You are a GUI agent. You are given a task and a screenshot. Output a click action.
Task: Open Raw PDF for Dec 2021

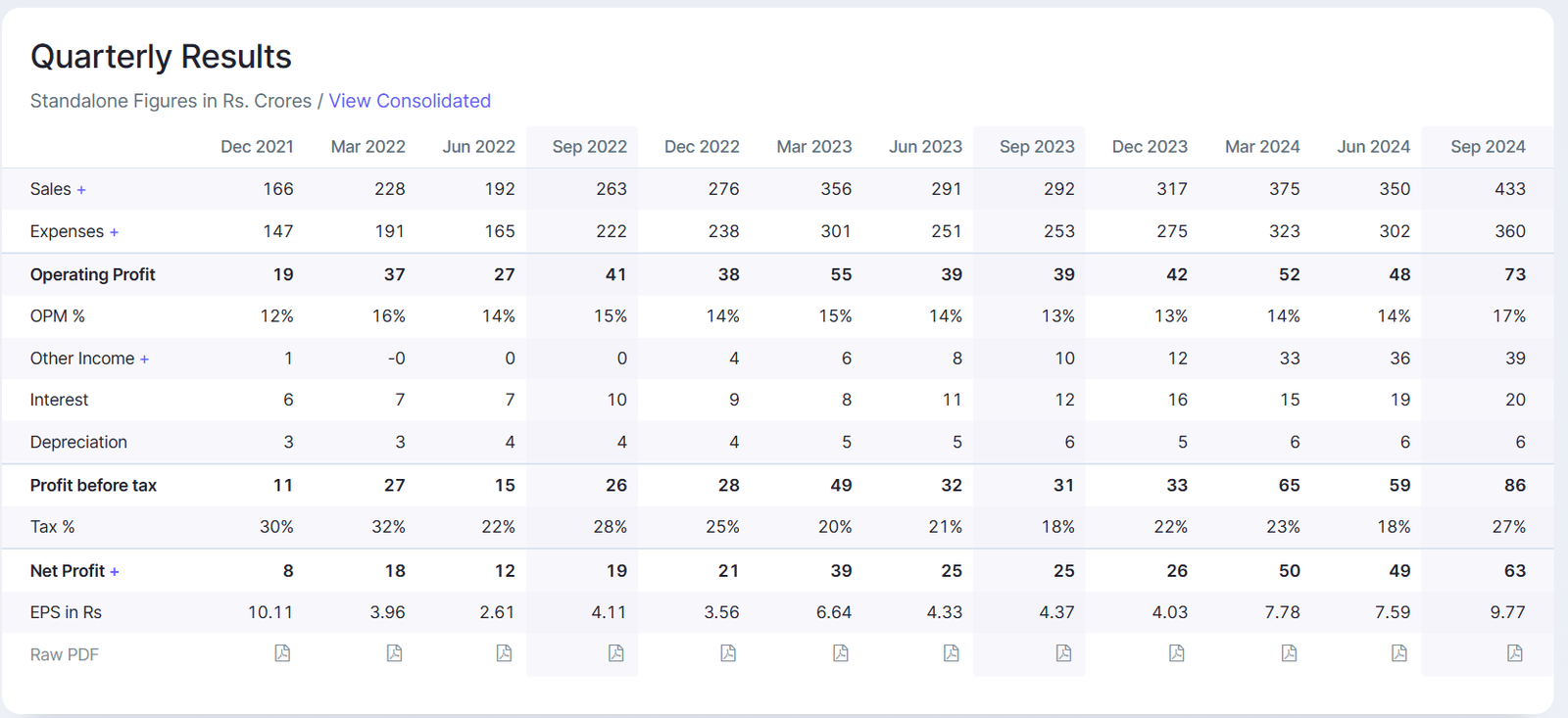282,653
